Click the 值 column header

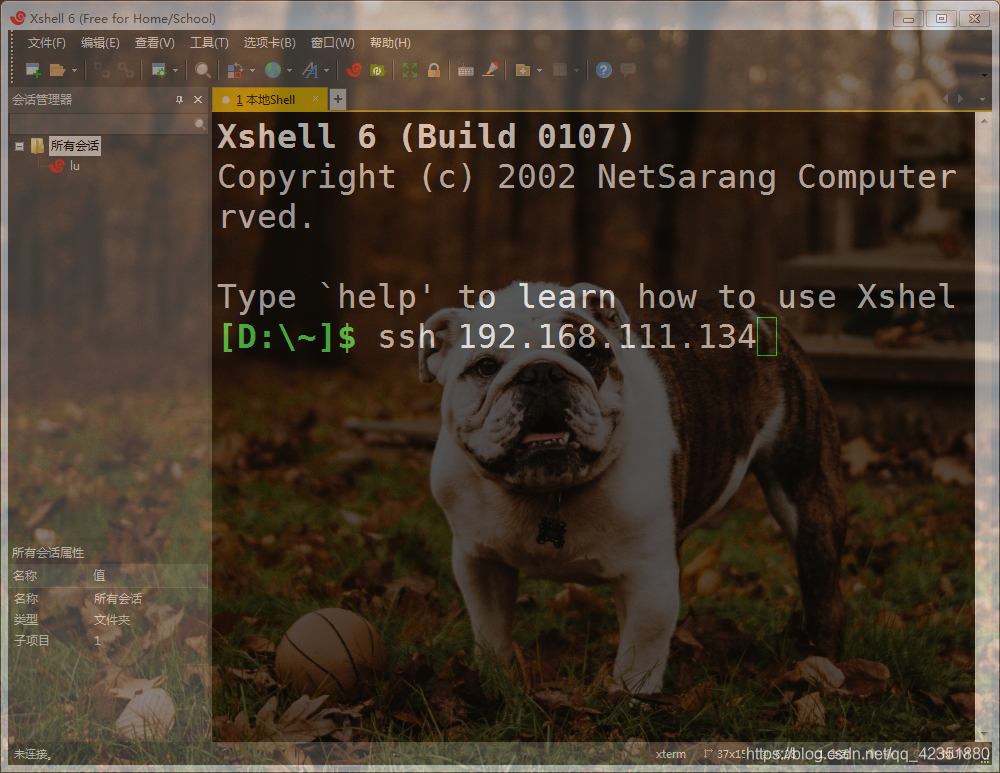pos(99,576)
